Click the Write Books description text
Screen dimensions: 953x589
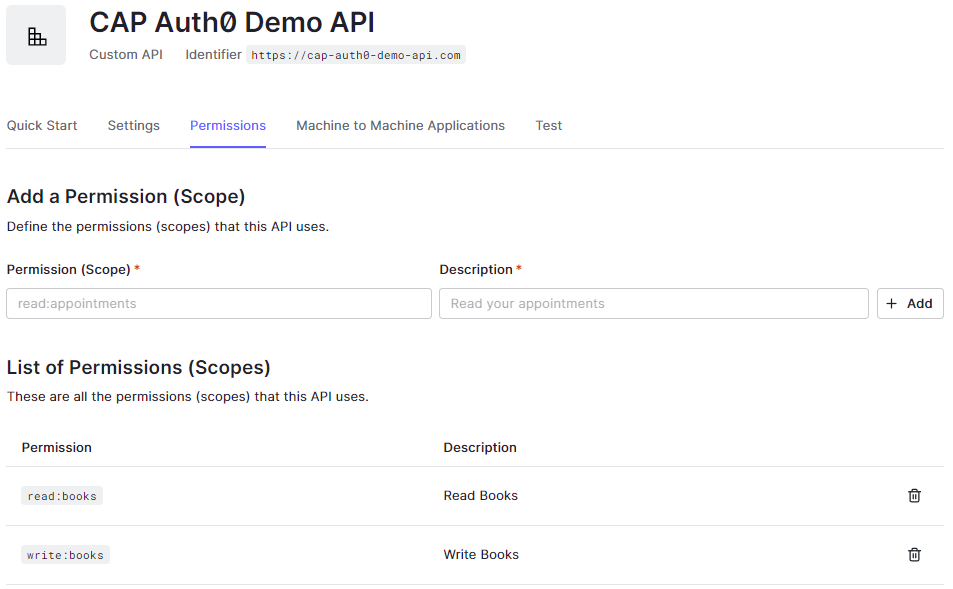pos(481,555)
